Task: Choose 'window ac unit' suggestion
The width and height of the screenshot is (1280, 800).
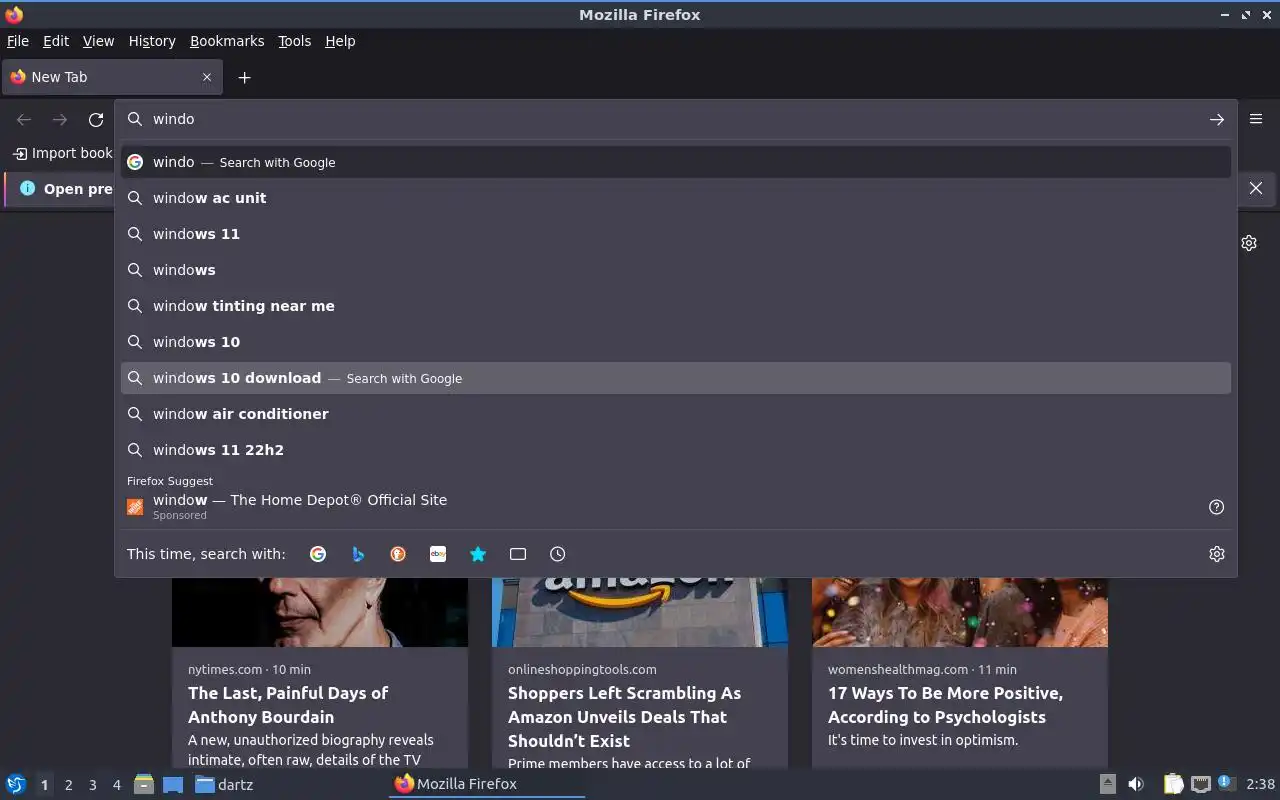Action: pos(676,198)
